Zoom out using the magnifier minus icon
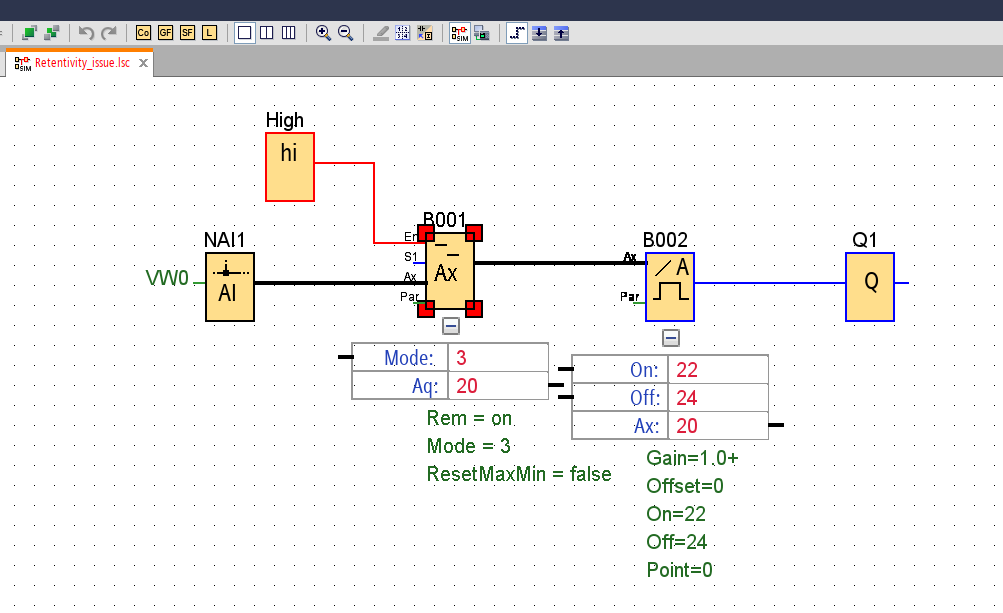Image resolution: width=1003 pixels, height=613 pixels. click(345, 33)
